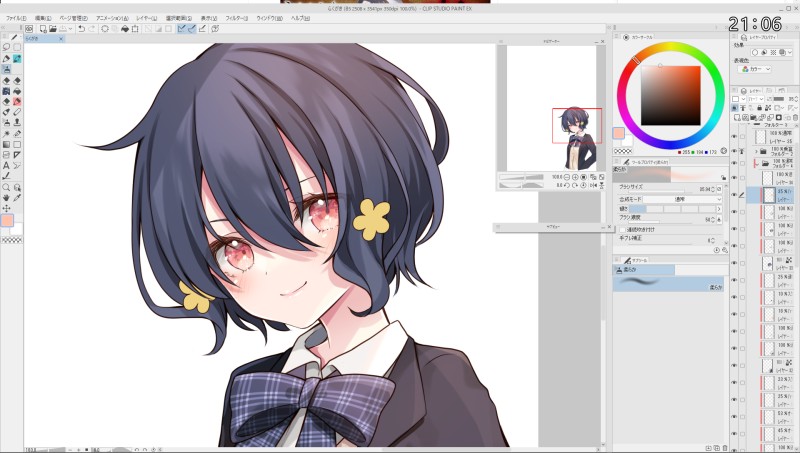Image resolution: width=800 pixels, height=453 pixels.
Task: Hide フォルダー 4 via eye icon
Action: click(734, 163)
